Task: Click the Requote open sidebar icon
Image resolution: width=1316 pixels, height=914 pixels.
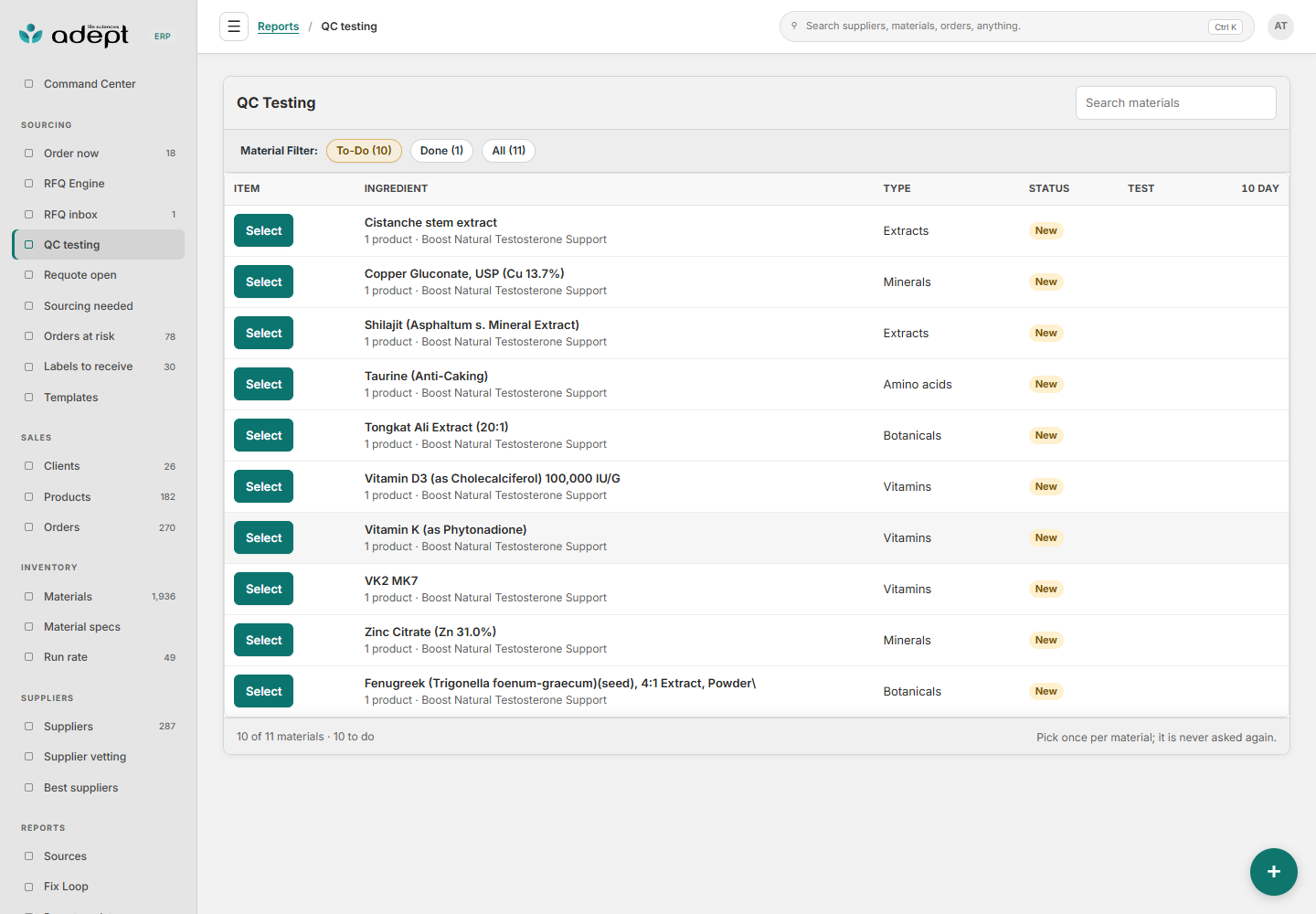Action: tap(28, 275)
